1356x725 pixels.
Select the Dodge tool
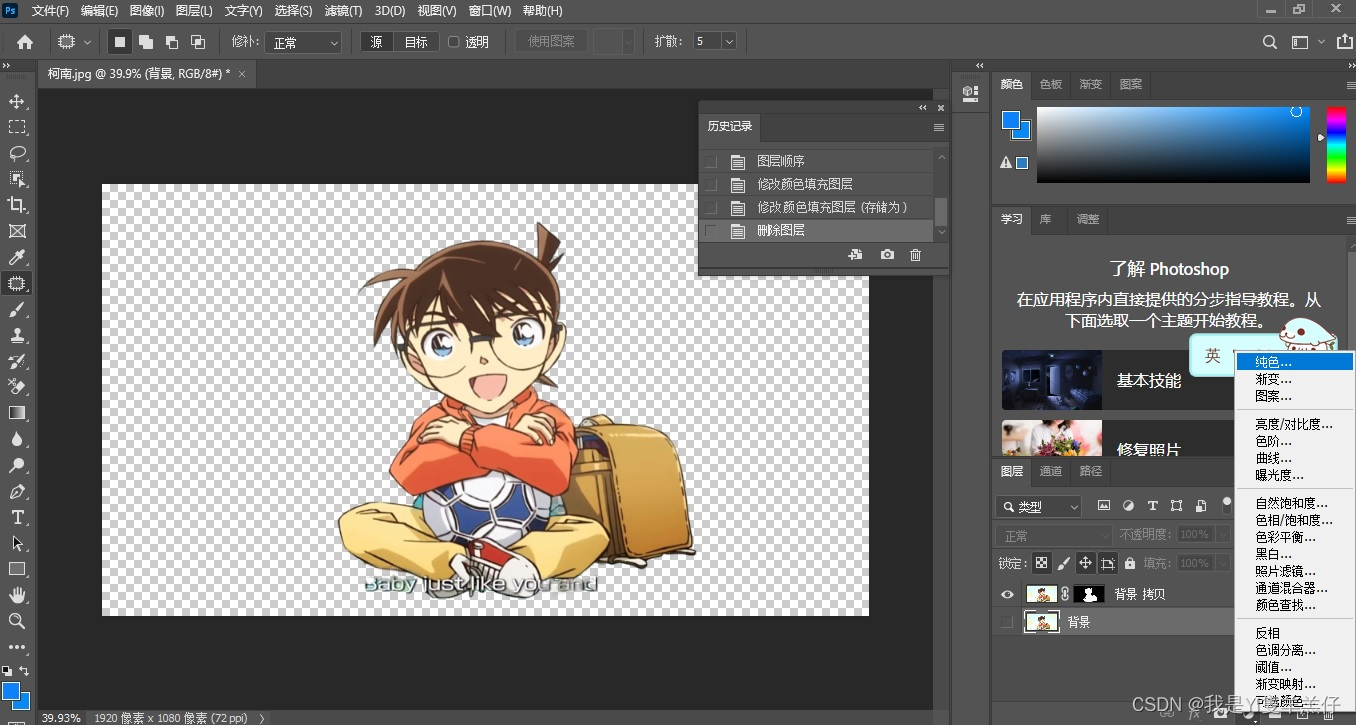(x=17, y=465)
